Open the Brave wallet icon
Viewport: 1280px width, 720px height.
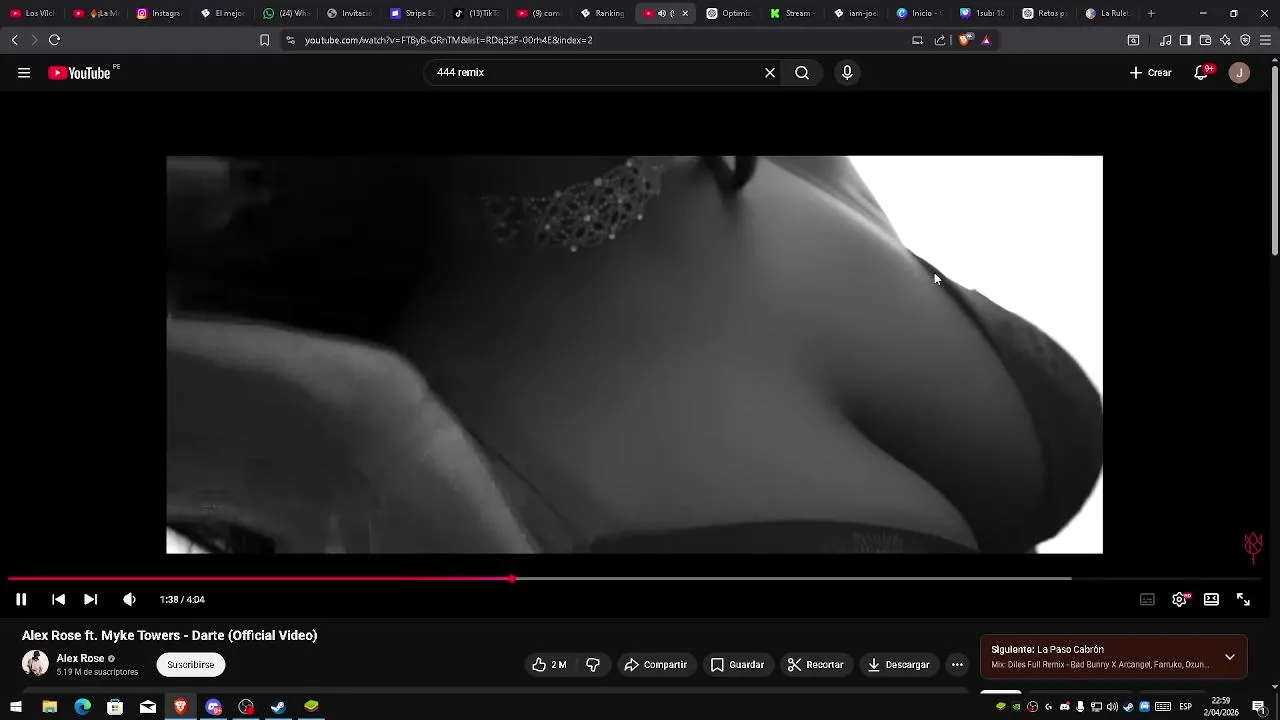1205,40
